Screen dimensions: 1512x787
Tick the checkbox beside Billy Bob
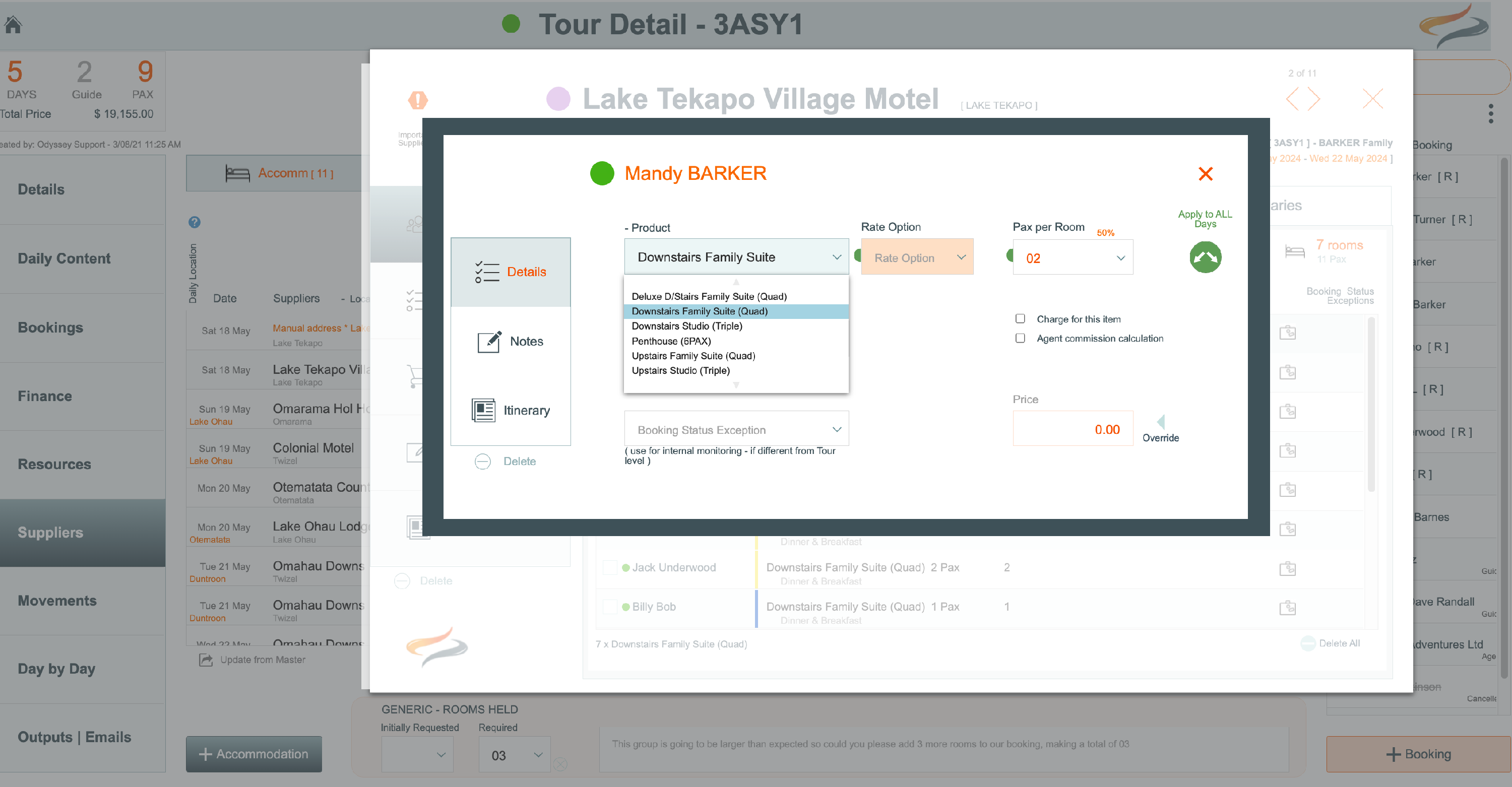point(610,607)
